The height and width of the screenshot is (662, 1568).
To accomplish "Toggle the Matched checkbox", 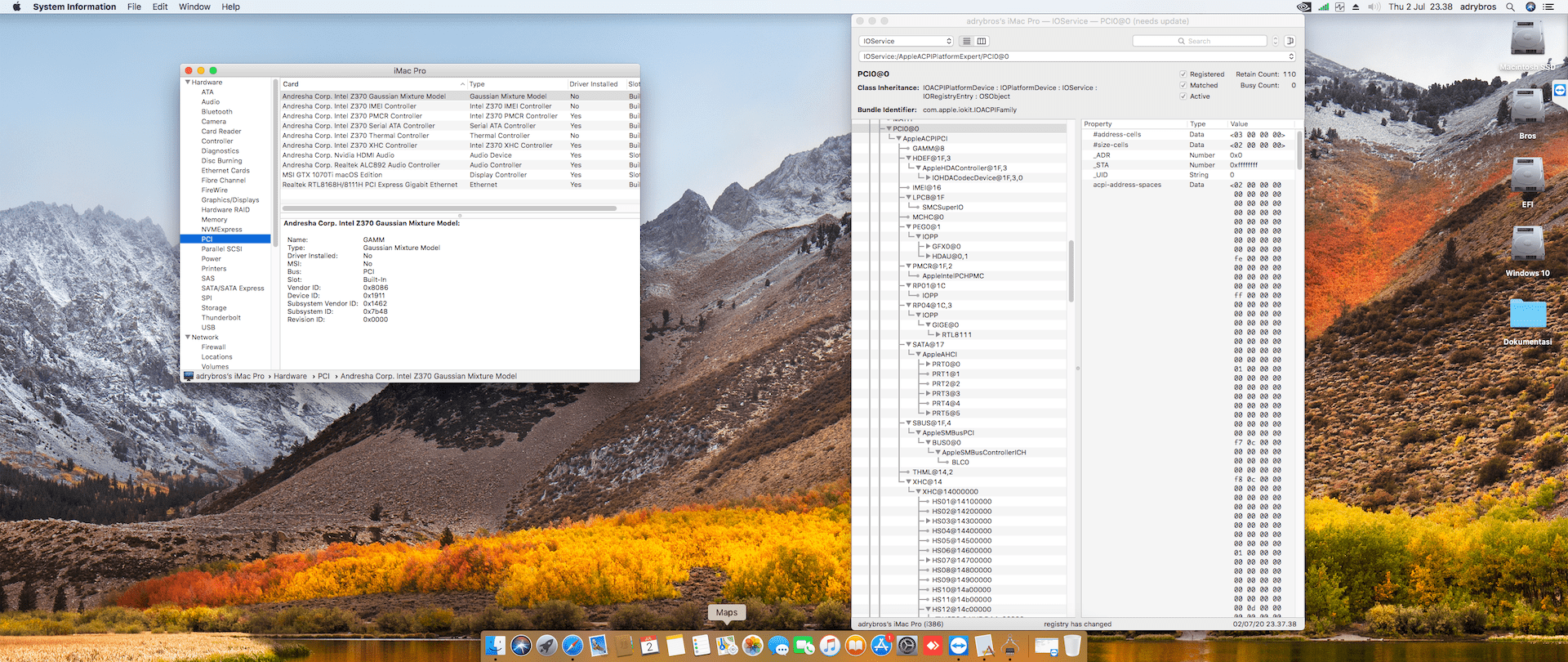I will tap(1183, 85).
